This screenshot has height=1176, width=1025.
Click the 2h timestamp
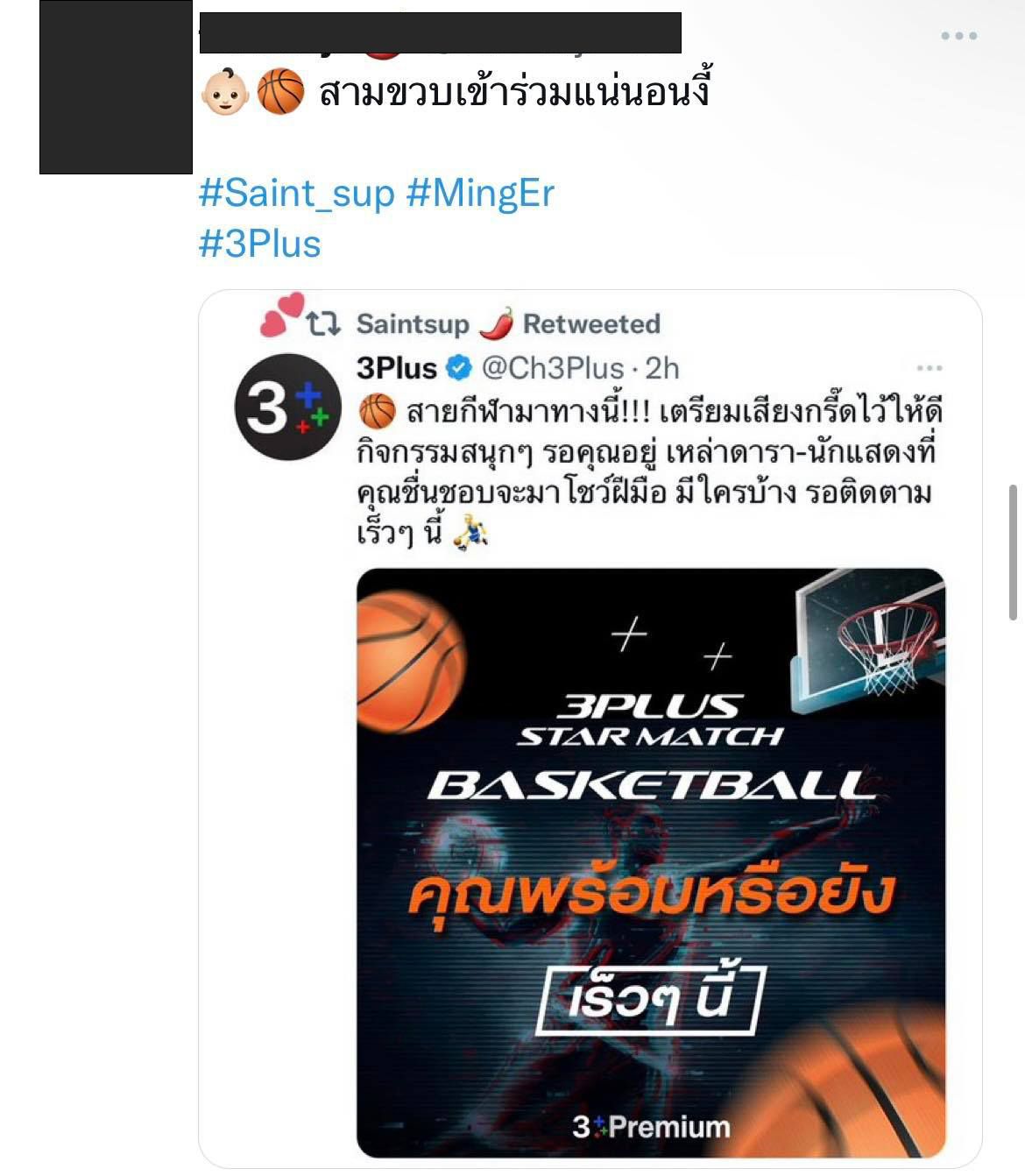[x=662, y=368]
